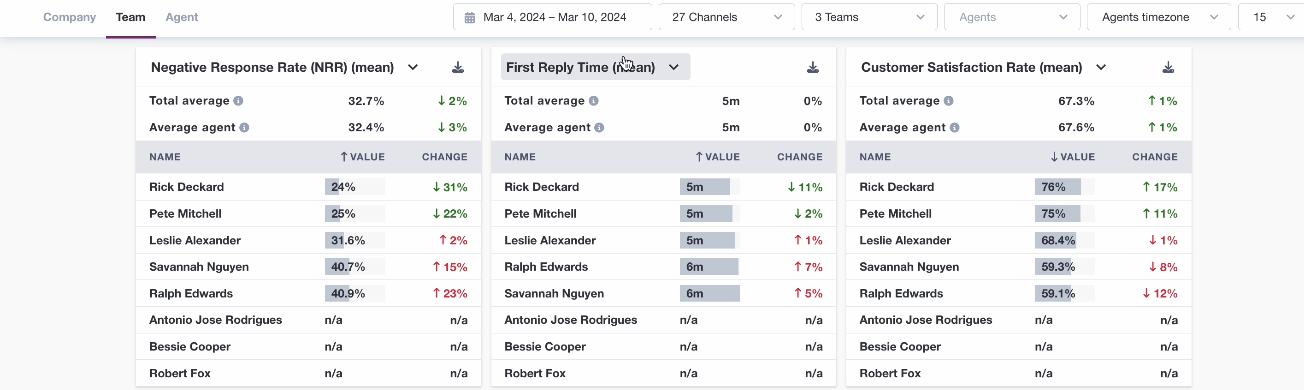Download the Negative Response Rate report

tap(458, 67)
